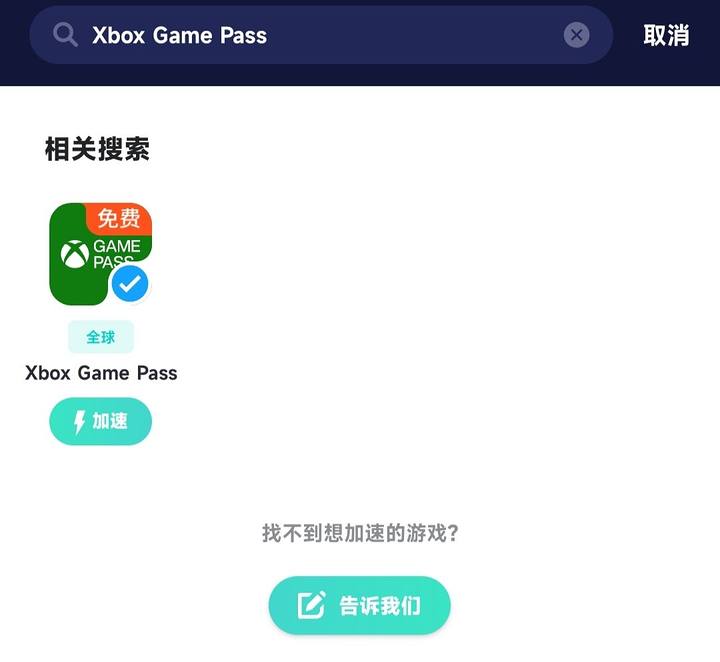Tap the GAME PASS text on app icon
720x662 pixels.
[117, 254]
